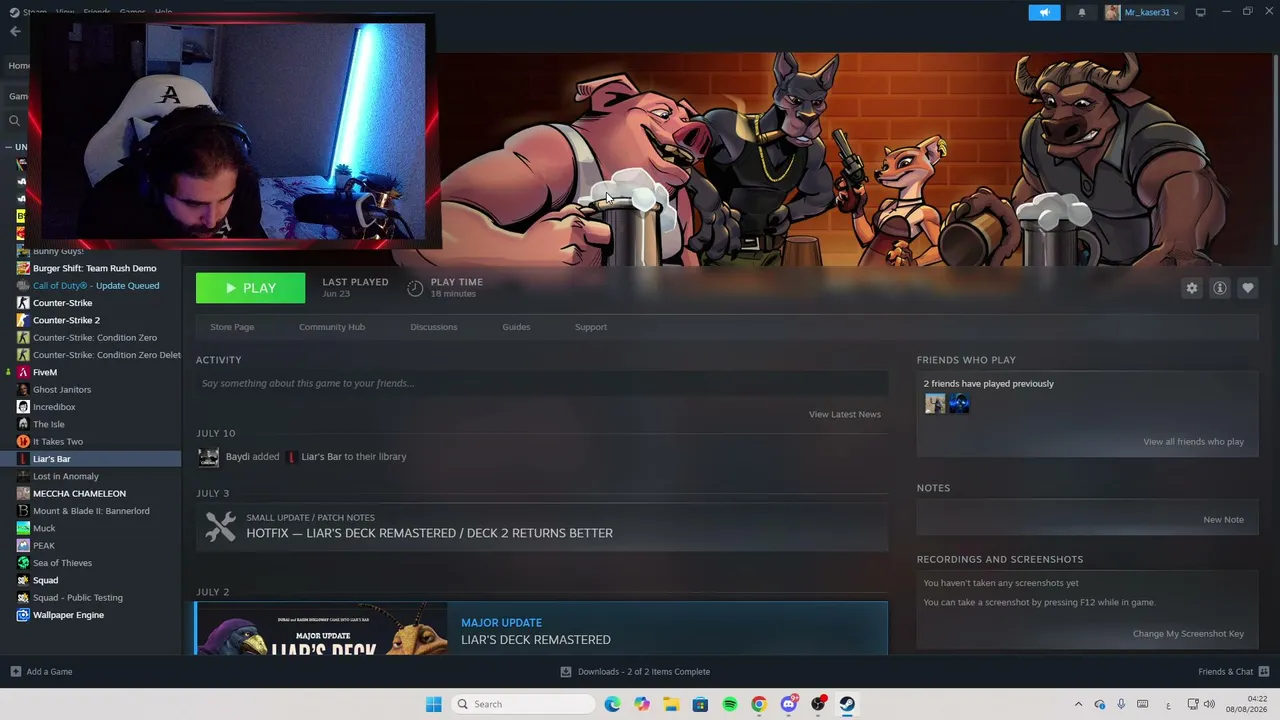The width and height of the screenshot is (1280, 720).
Task: Change My Screenshot Key link
Action: click(1188, 634)
